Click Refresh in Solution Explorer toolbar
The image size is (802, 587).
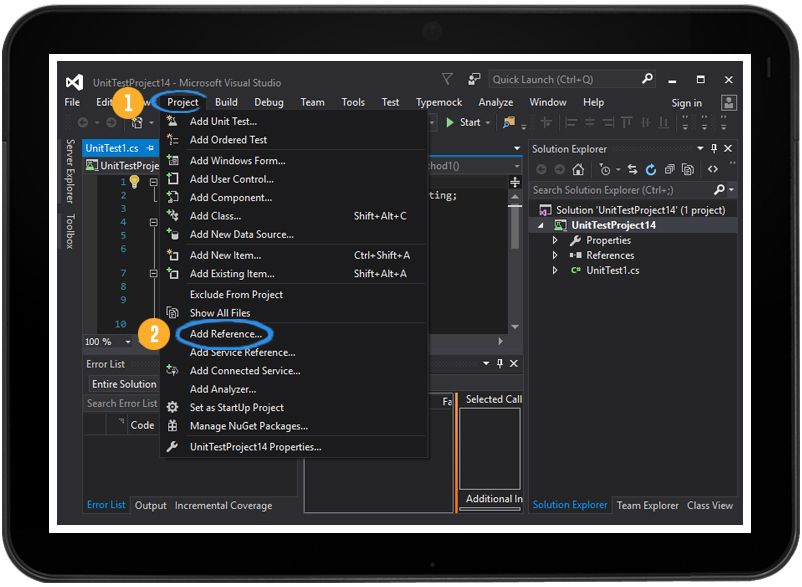[651, 169]
